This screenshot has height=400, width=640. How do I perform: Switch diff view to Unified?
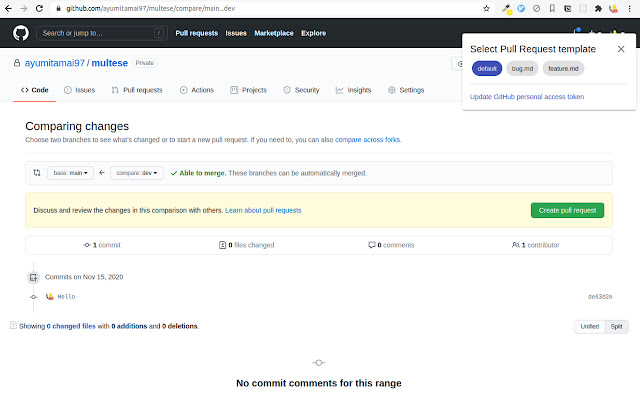pyautogui.click(x=589, y=327)
